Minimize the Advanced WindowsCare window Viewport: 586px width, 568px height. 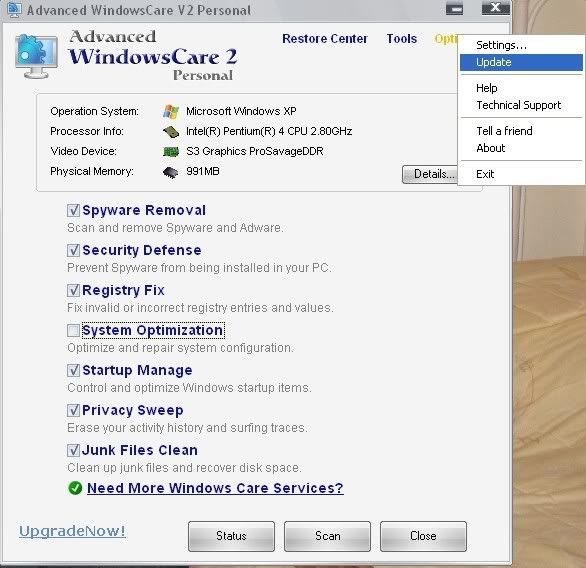tap(454, 9)
